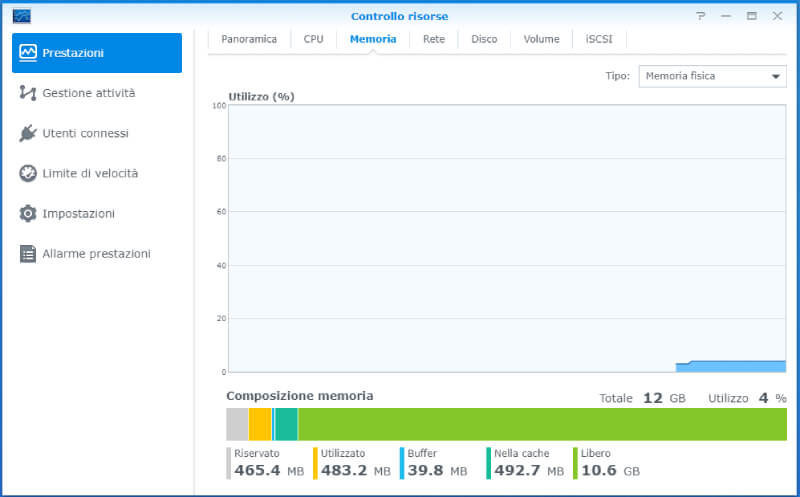This screenshot has height=497, width=800.
Task: Click the Libero 10.6 GB value
Action: [610, 470]
